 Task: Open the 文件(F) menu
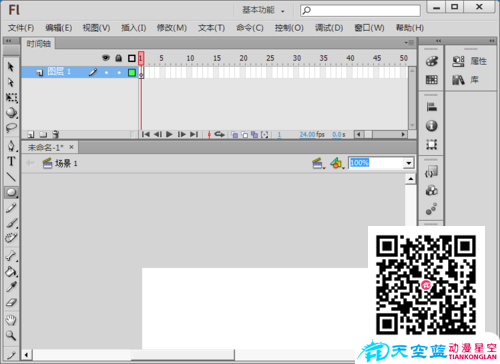21,28
